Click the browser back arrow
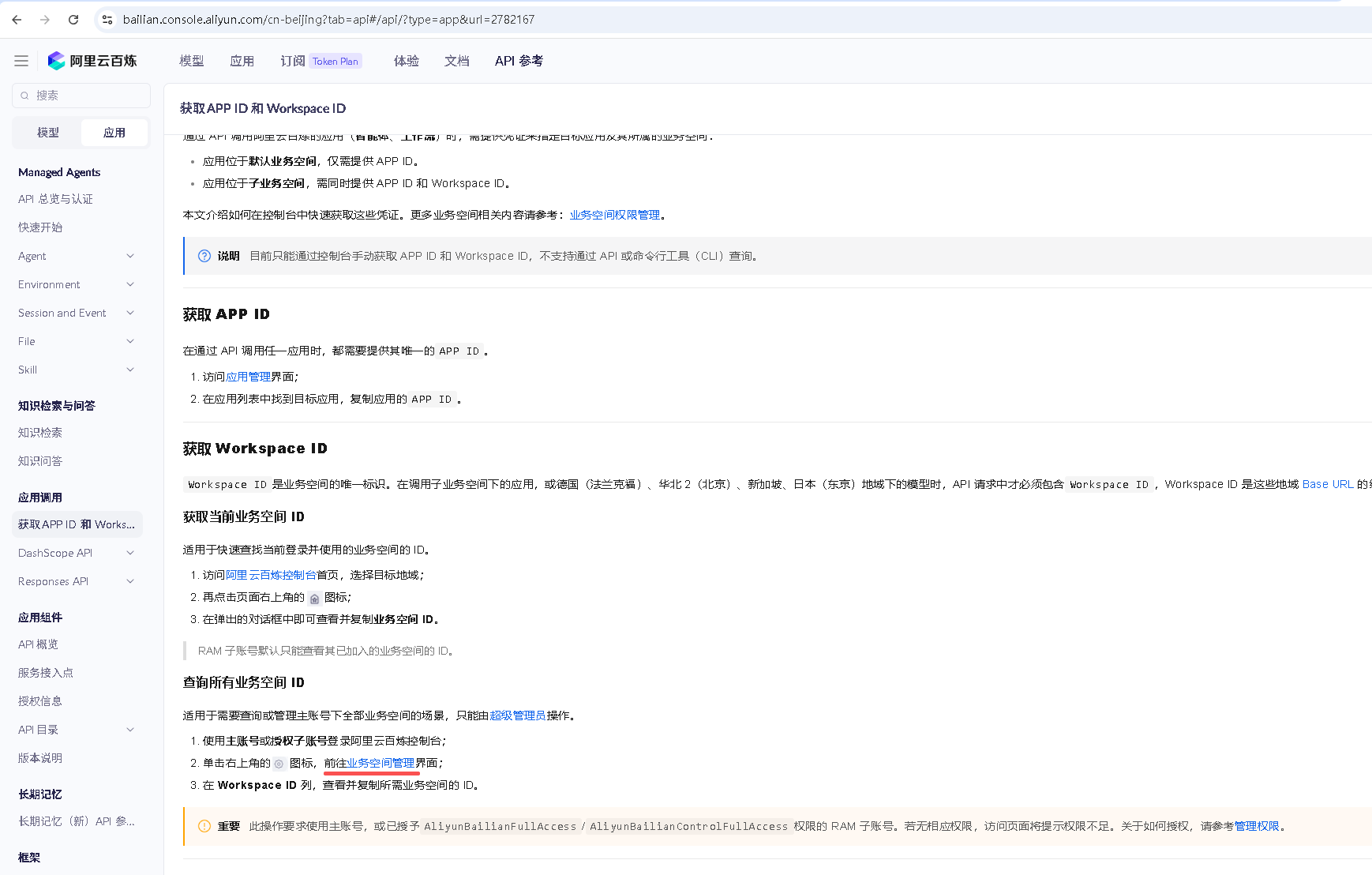The height and width of the screenshot is (875, 1372). click(17, 20)
